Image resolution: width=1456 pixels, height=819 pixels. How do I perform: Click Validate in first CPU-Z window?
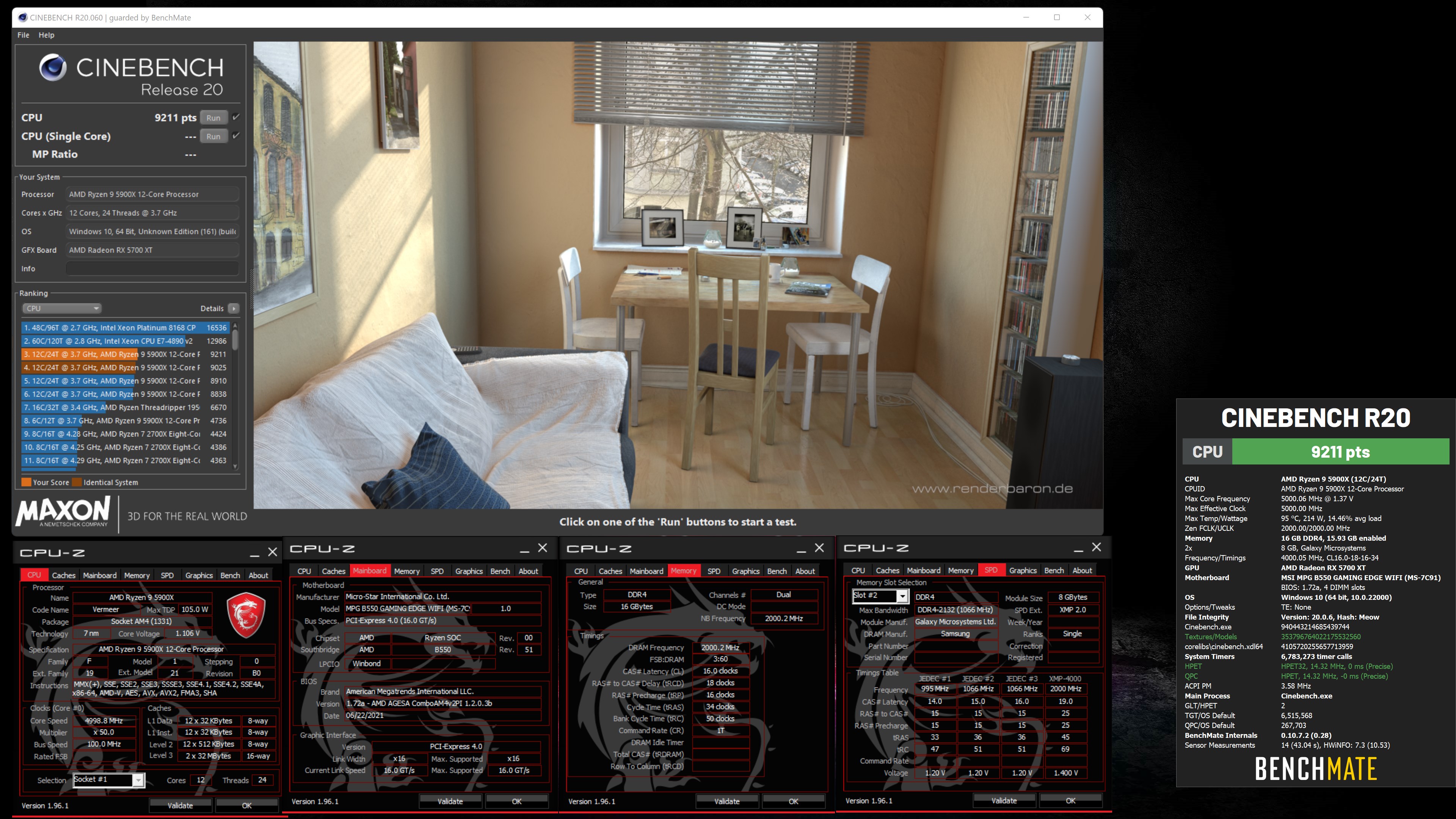pyautogui.click(x=180, y=805)
